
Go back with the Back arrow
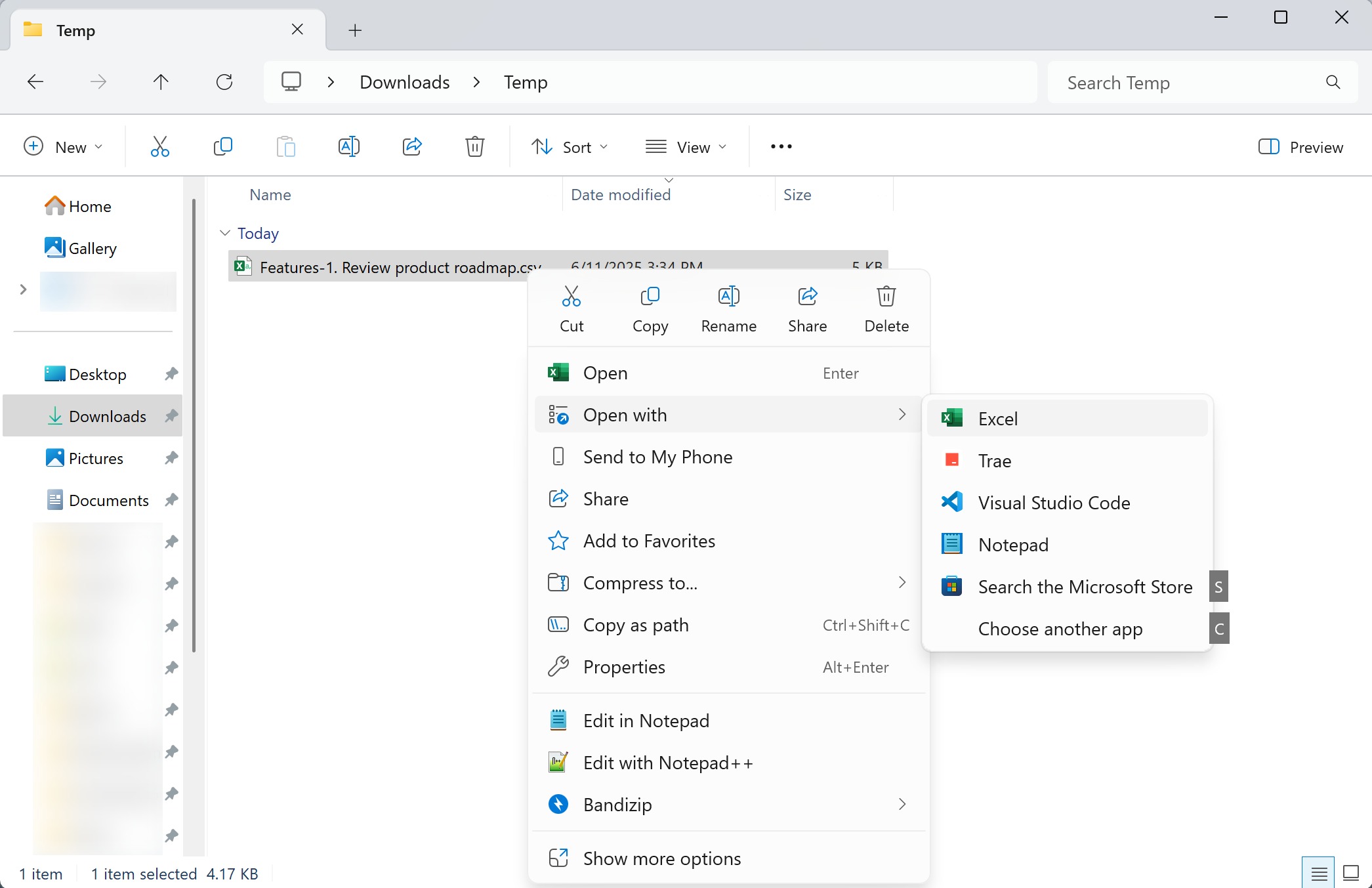pos(35,82)
